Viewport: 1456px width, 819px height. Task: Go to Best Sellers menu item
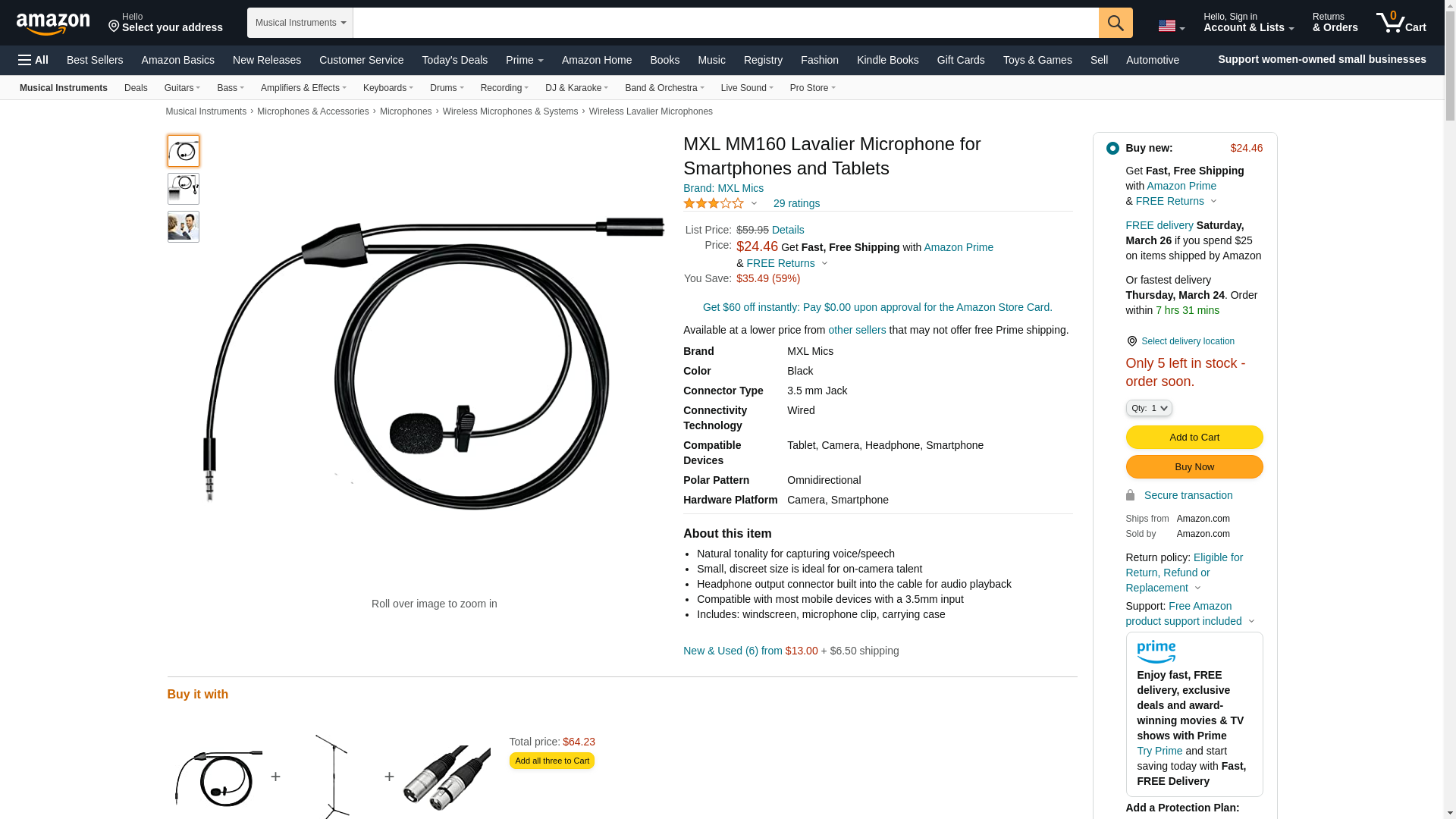(95, 60)
